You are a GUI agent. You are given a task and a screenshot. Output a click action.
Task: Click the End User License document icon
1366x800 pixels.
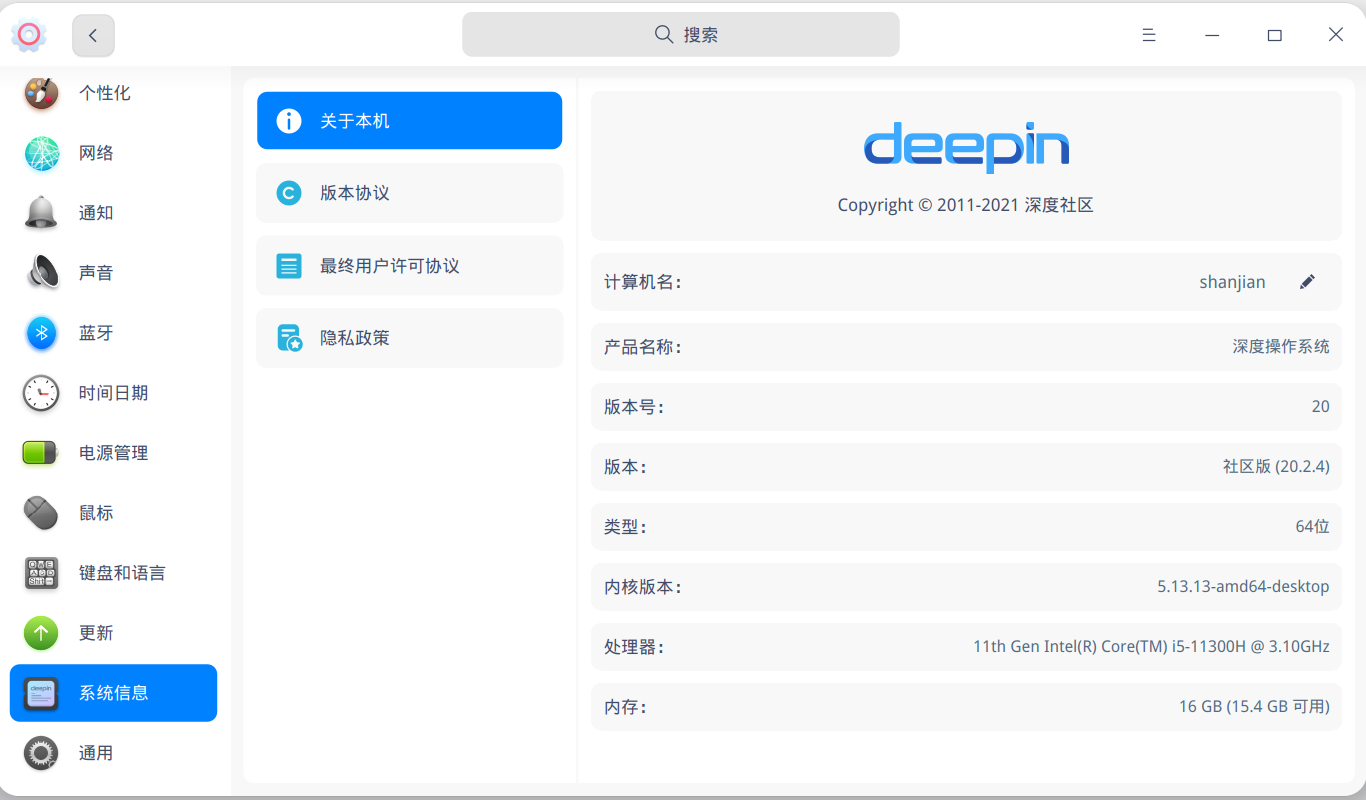[x=289, y=266]
